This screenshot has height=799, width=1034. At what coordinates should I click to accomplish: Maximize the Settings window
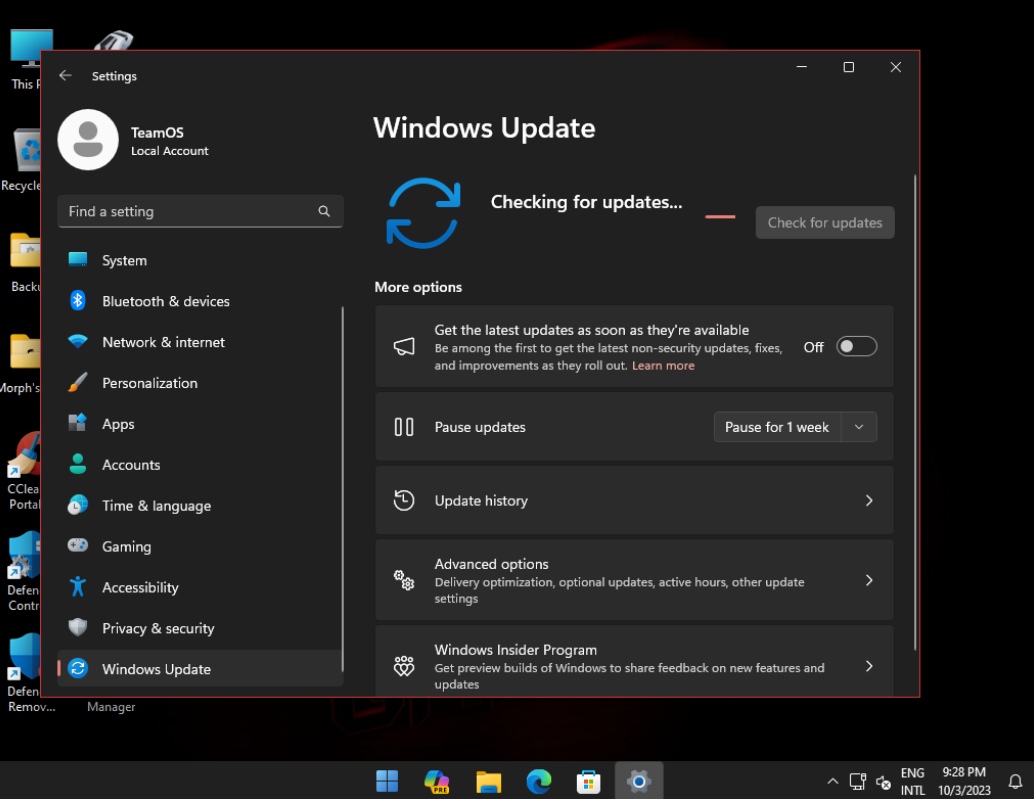point(849,67)
